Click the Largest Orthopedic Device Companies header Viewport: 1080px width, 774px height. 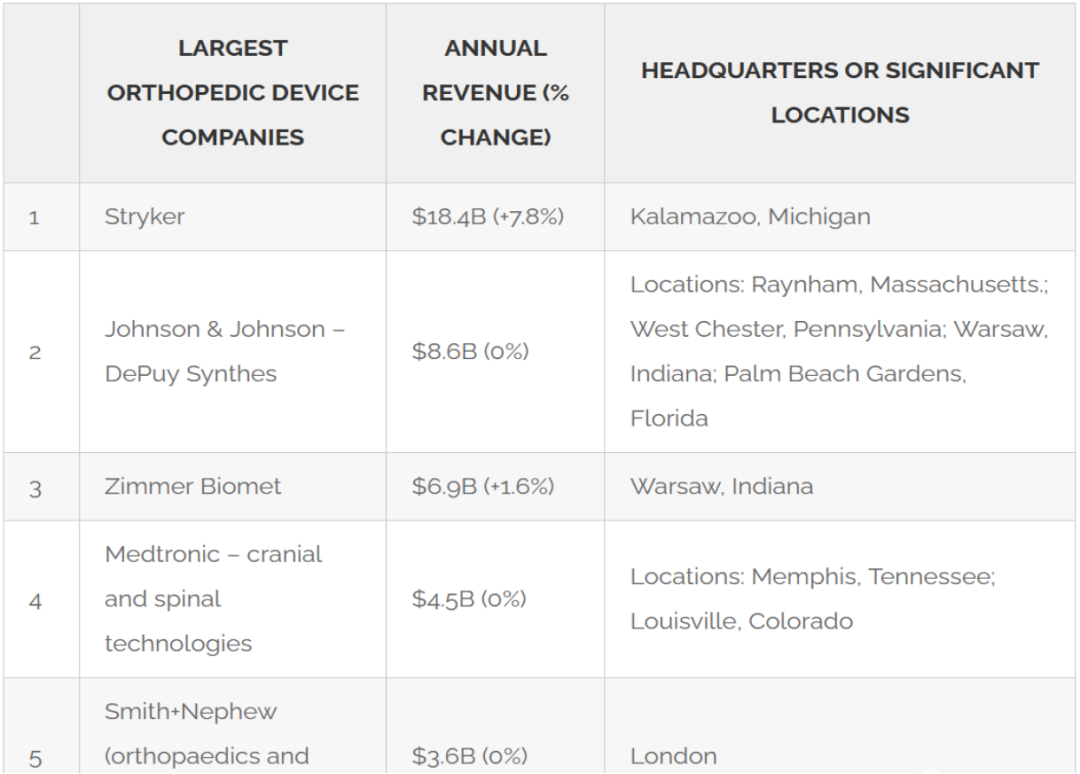click(x=233, y=93)
